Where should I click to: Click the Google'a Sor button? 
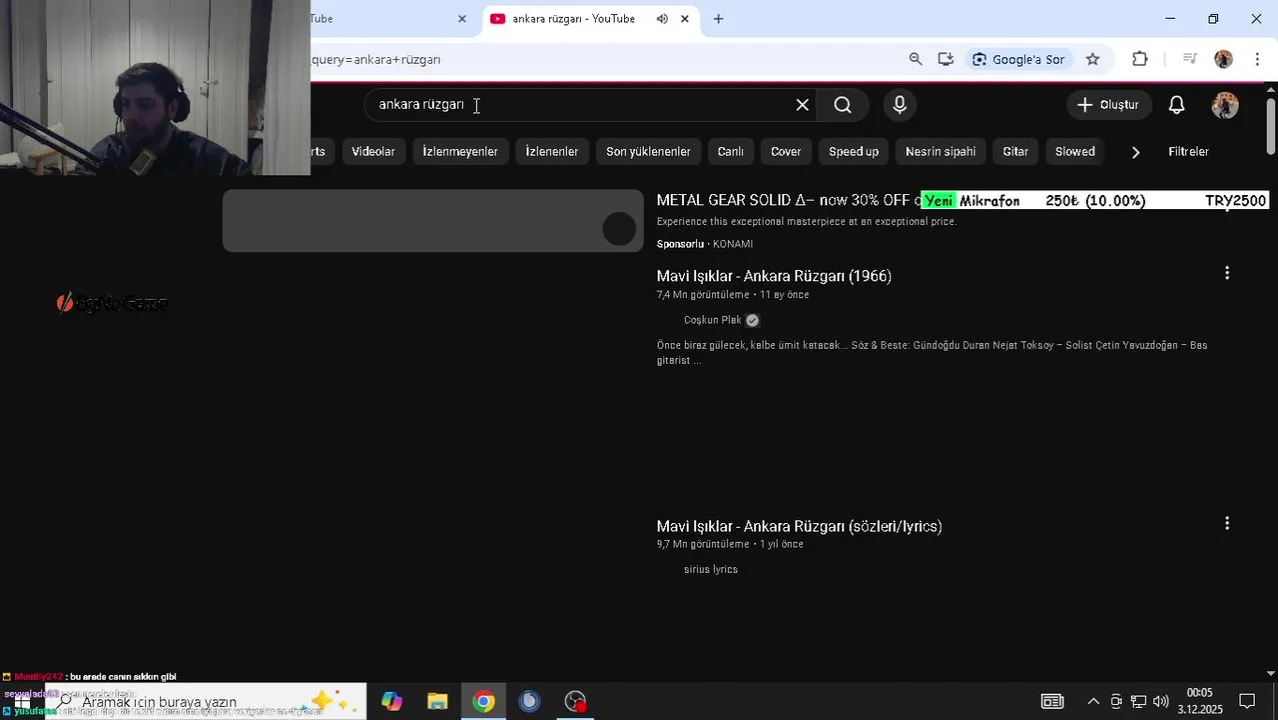[x=1018, y=59]
